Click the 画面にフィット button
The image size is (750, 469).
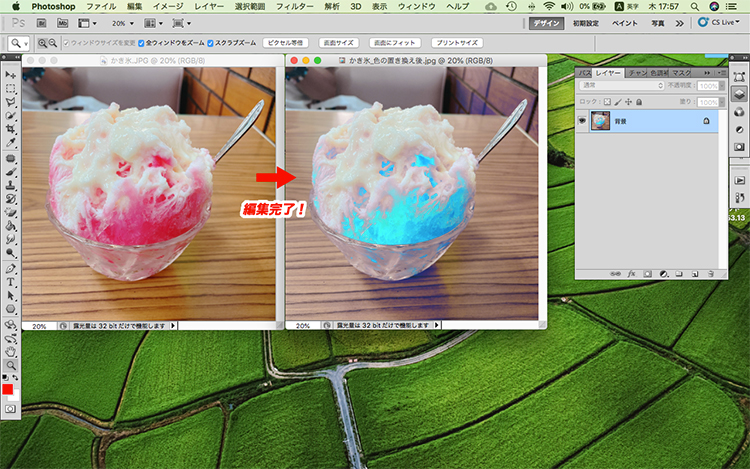(x=394, y=44)
